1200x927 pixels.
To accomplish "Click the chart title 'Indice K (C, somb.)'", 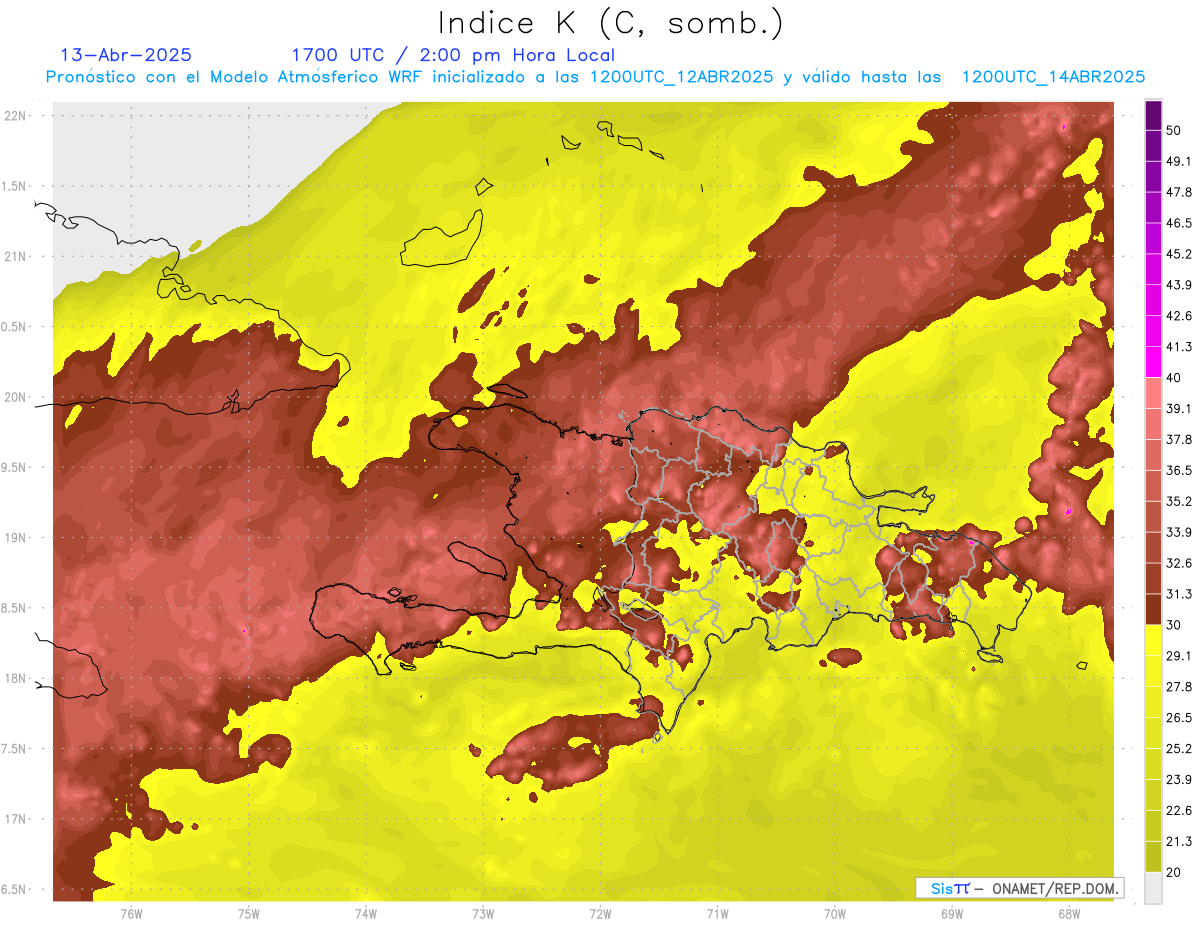I will click(x=610, y=23).
